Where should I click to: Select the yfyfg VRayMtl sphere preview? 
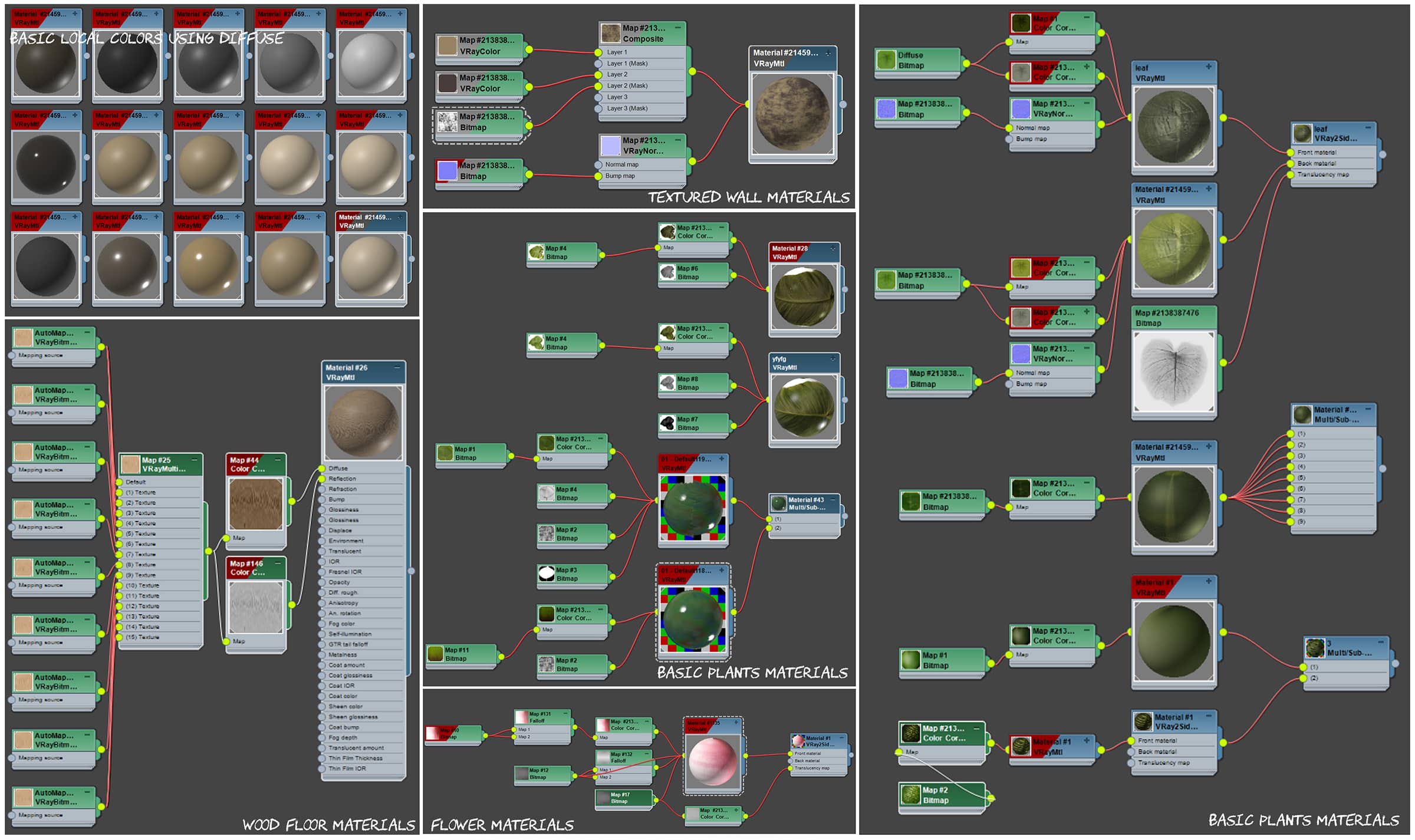point(804,408)
